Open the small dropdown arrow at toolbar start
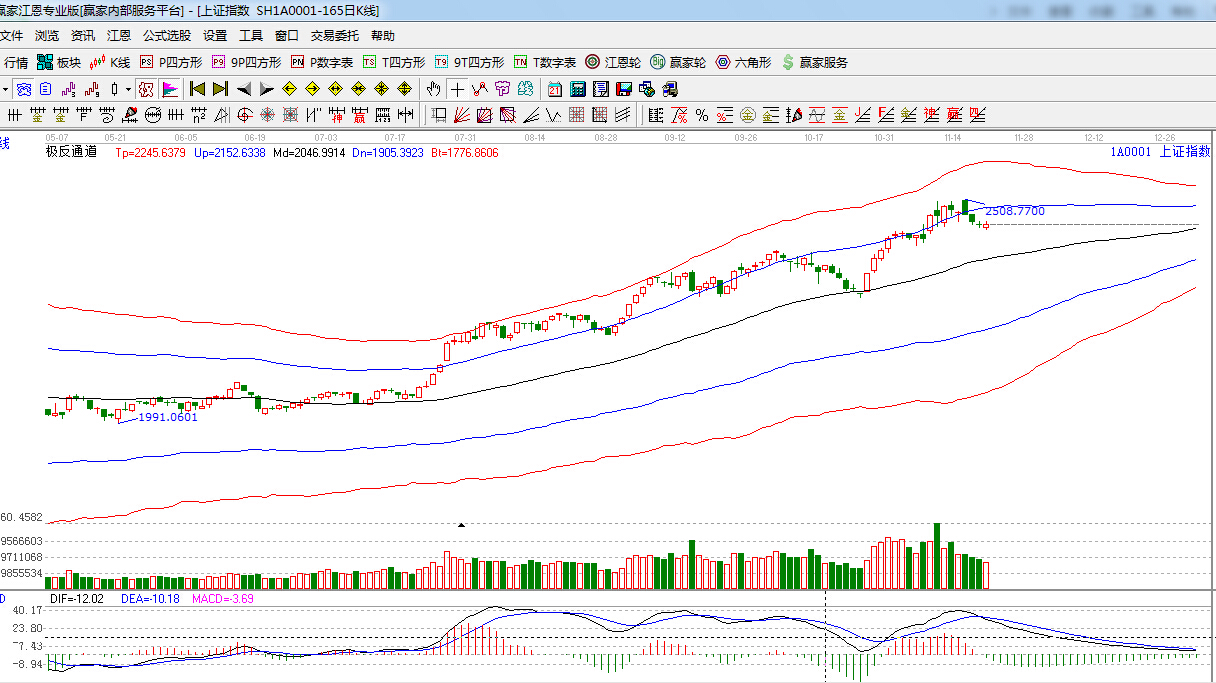 tap(5, 88)
